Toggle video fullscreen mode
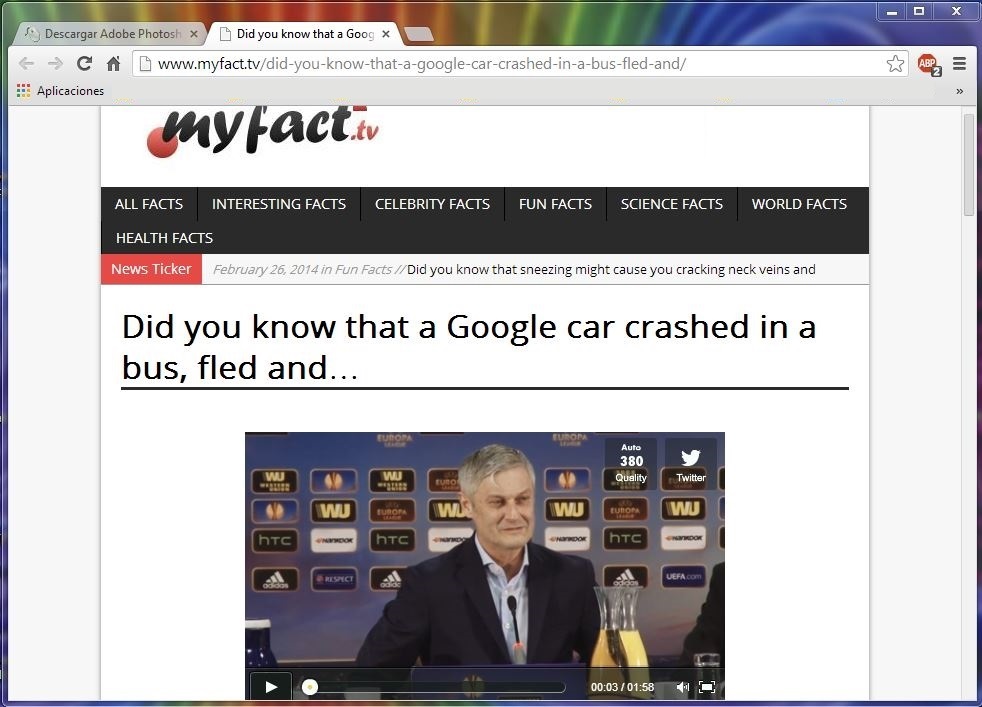Viewport: 982px width, 707px height. click(x=706, y=688)
